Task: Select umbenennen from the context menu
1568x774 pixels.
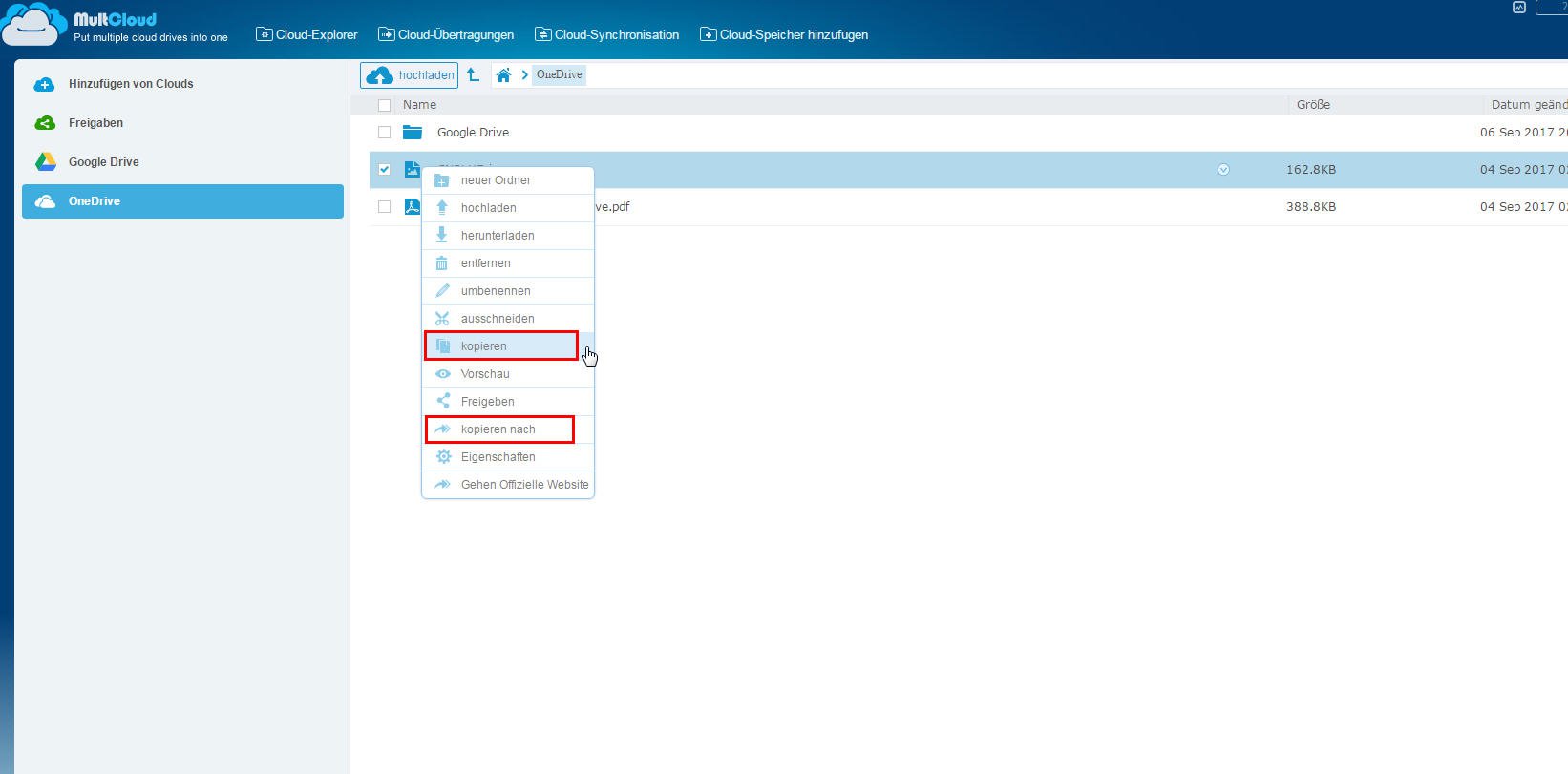Action: coord(495,291)
